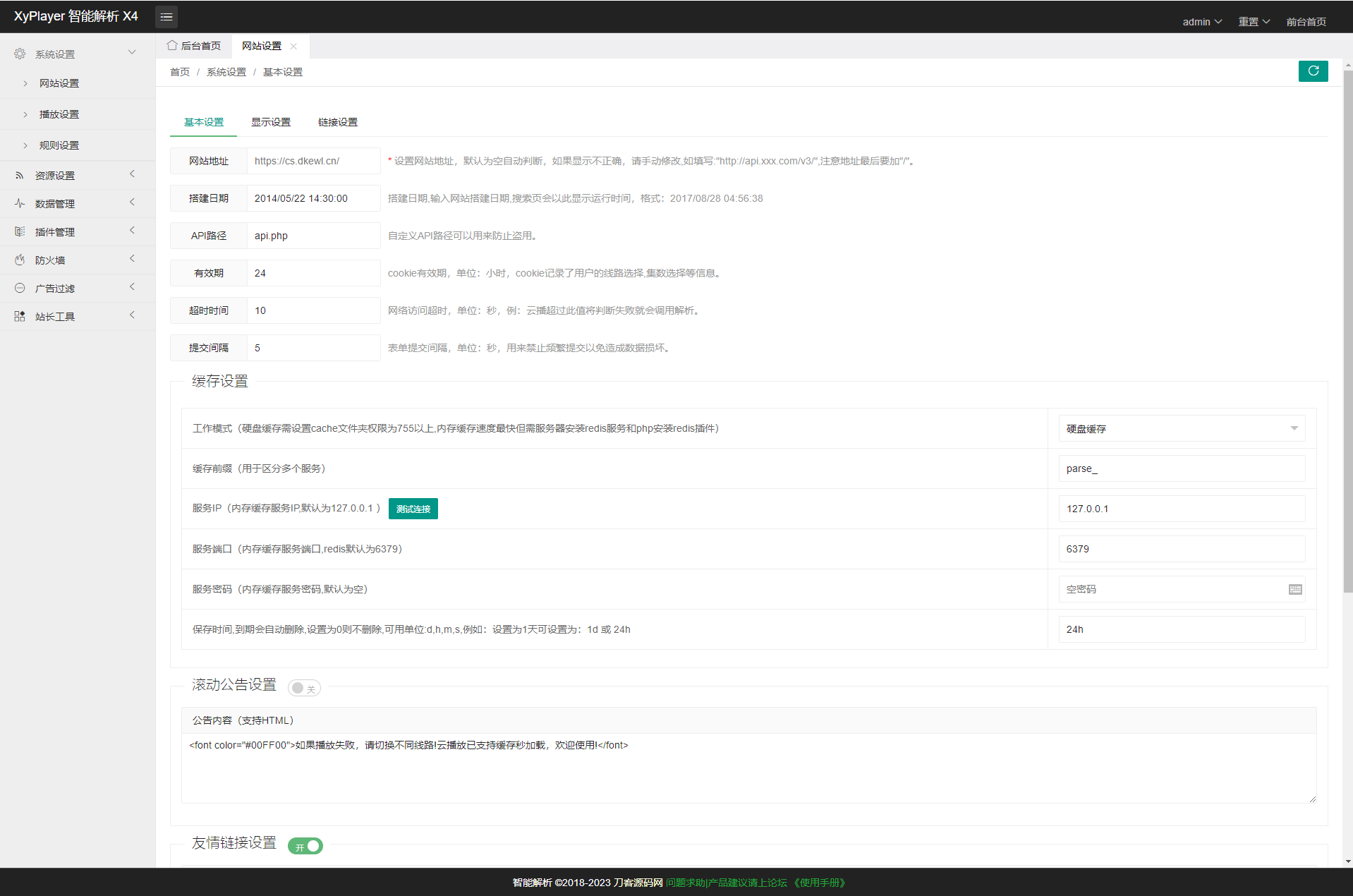The width and height of the screenshot is (1353, 896).
Task: Disable the 友情链接设置 toggle switch
Action: [x=305, y=846]
